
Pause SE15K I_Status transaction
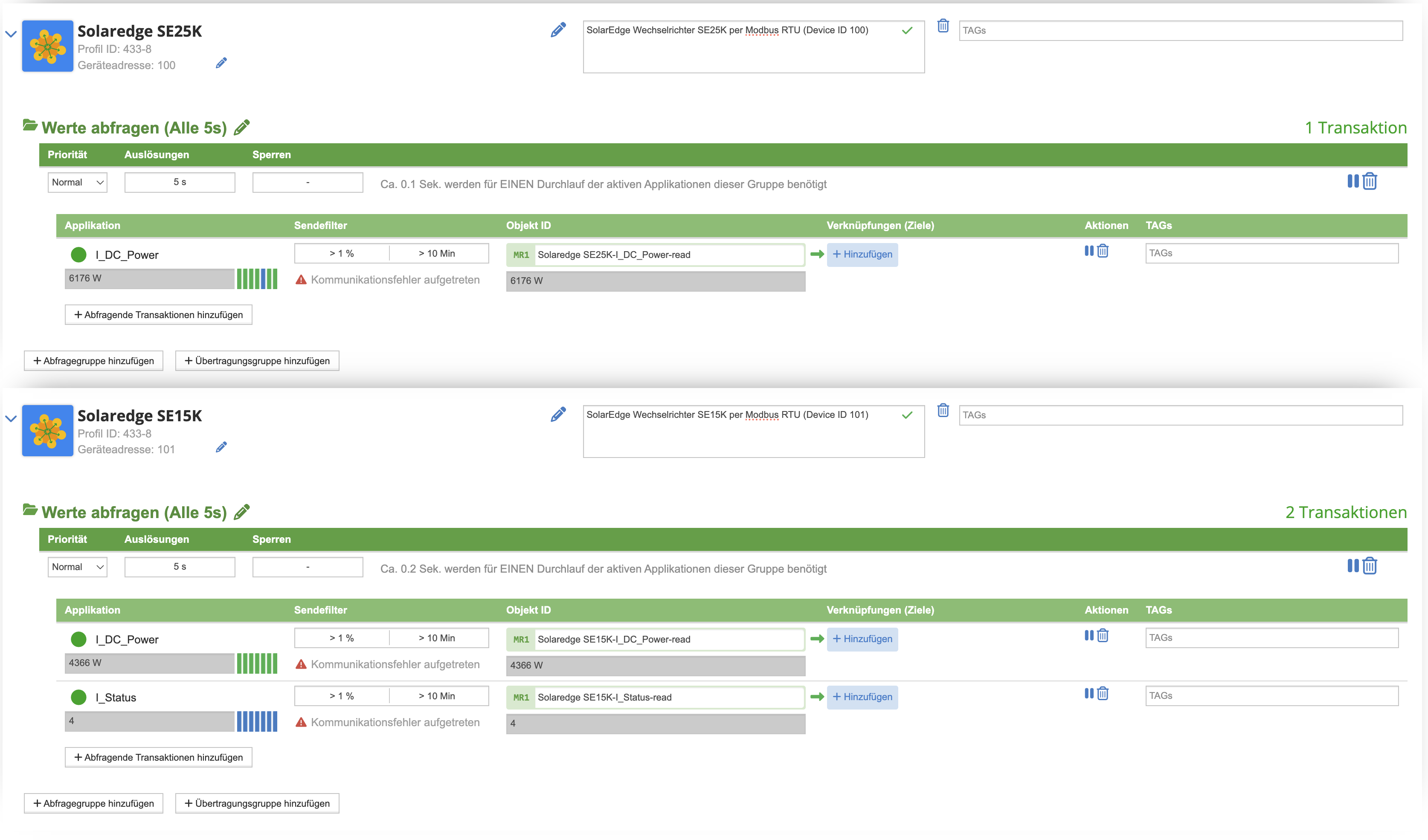(x=1089, y=693)
